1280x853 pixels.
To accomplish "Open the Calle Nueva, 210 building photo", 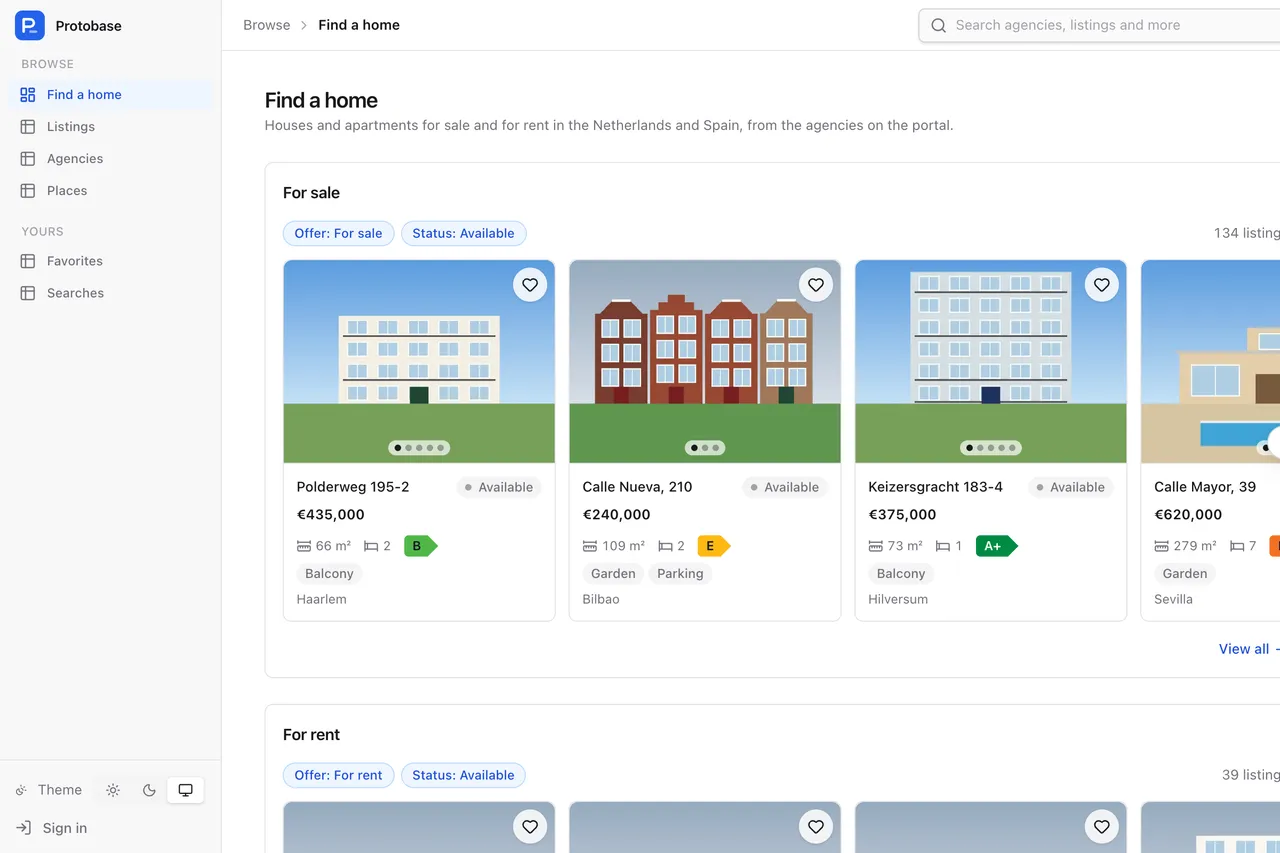I will coord(705,362).
